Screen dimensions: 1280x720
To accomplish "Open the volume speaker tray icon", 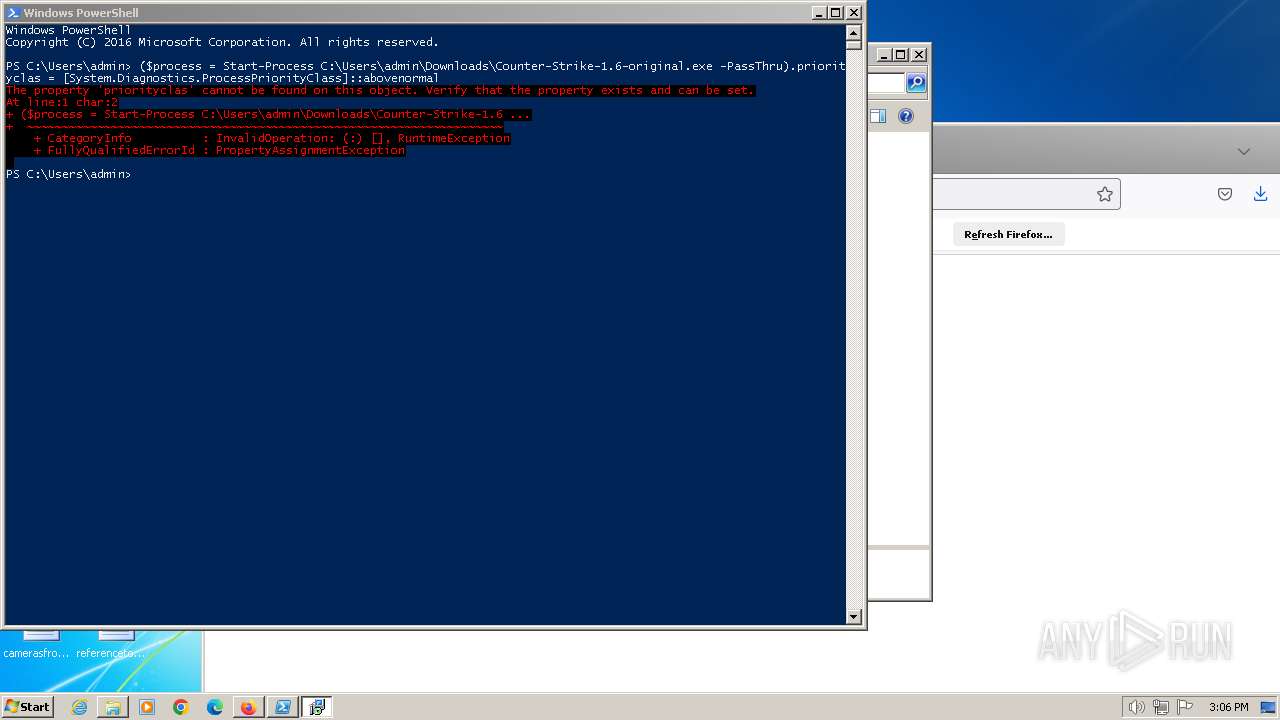I will point(1136,707).
